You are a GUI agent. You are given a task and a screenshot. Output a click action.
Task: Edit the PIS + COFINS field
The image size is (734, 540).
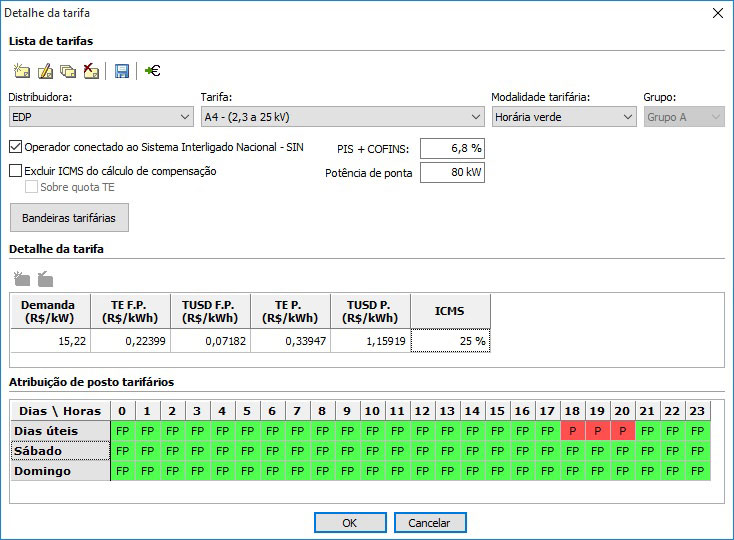[x=452, y=148]
